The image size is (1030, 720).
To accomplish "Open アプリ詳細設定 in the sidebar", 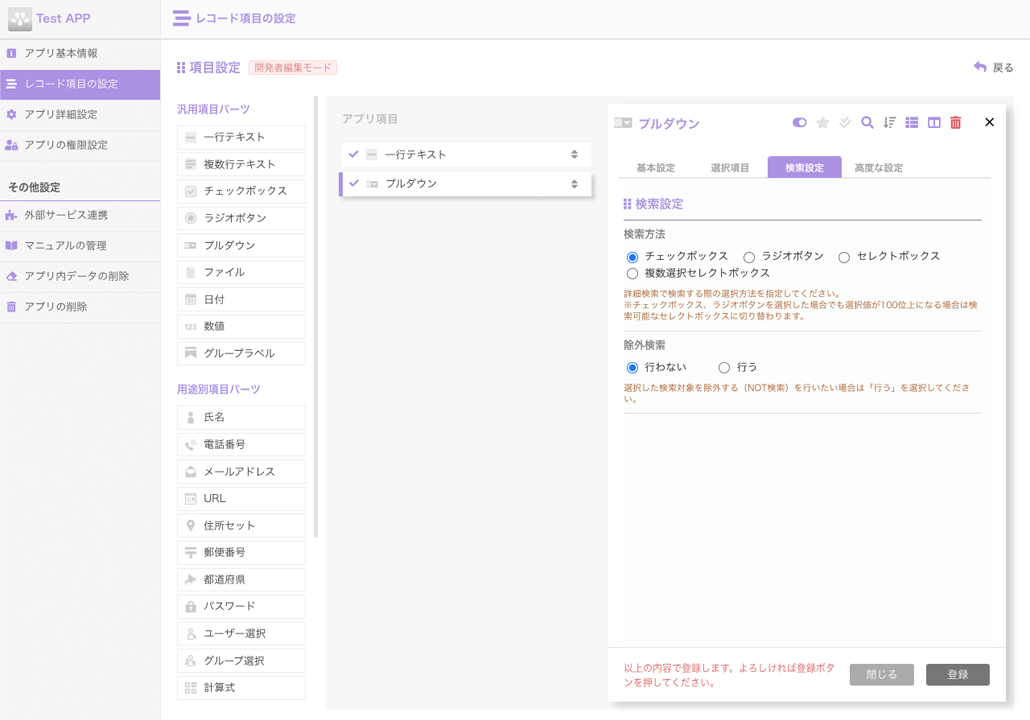I will [x=80, y=114].
